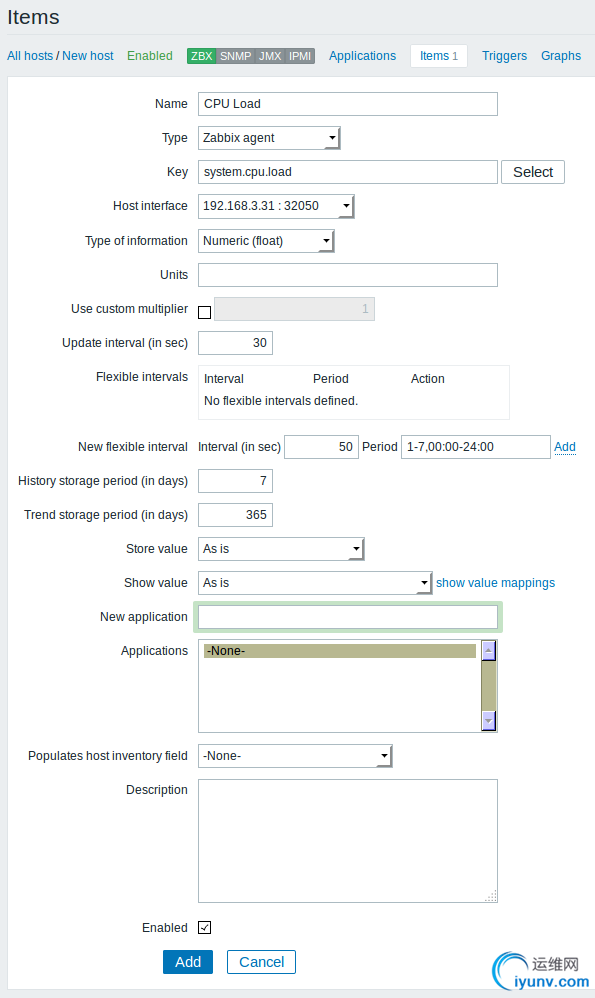Image resolution: width=595 pixels, height=998 pixels.
Task: Click the IPMI status badge
Action: point(300,56)
